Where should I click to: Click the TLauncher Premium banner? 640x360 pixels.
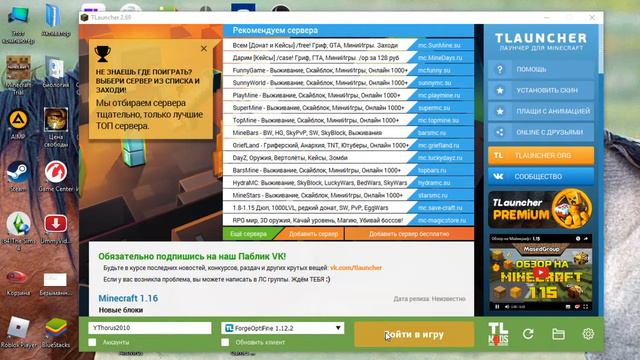(x=540, y=209)
